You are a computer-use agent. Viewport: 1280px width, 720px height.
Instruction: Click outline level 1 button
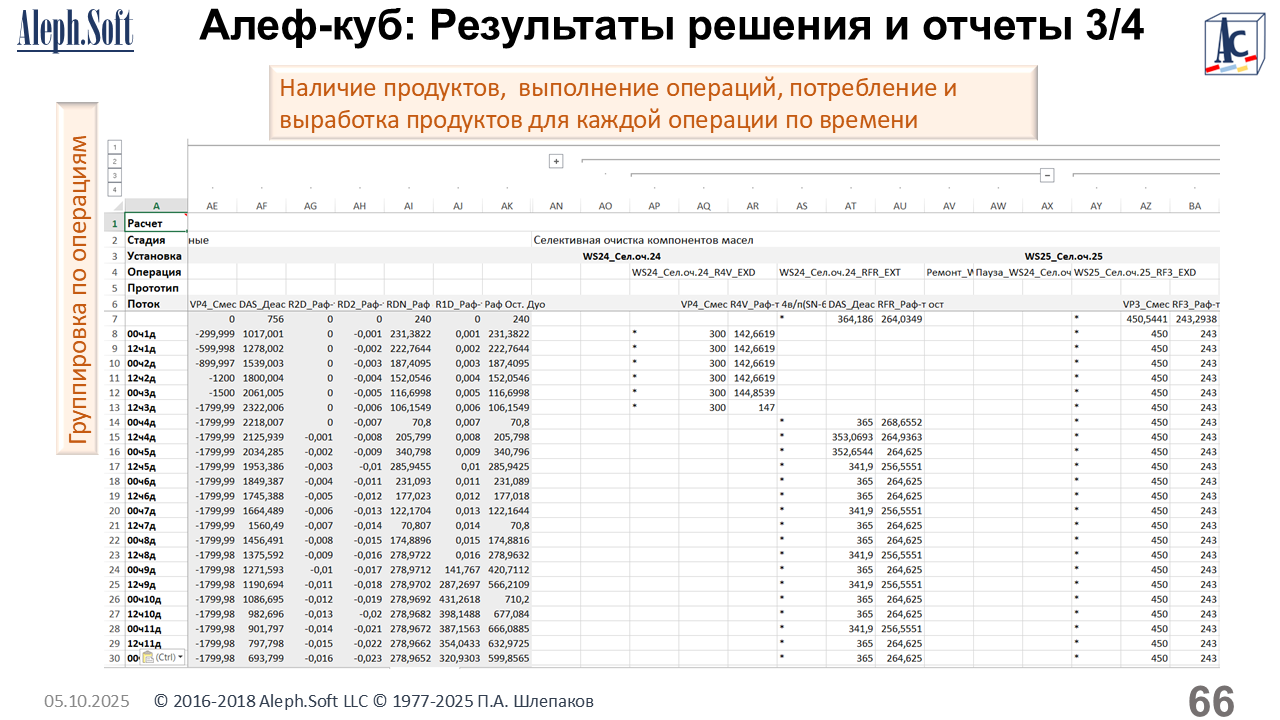(x=115, y=146)
